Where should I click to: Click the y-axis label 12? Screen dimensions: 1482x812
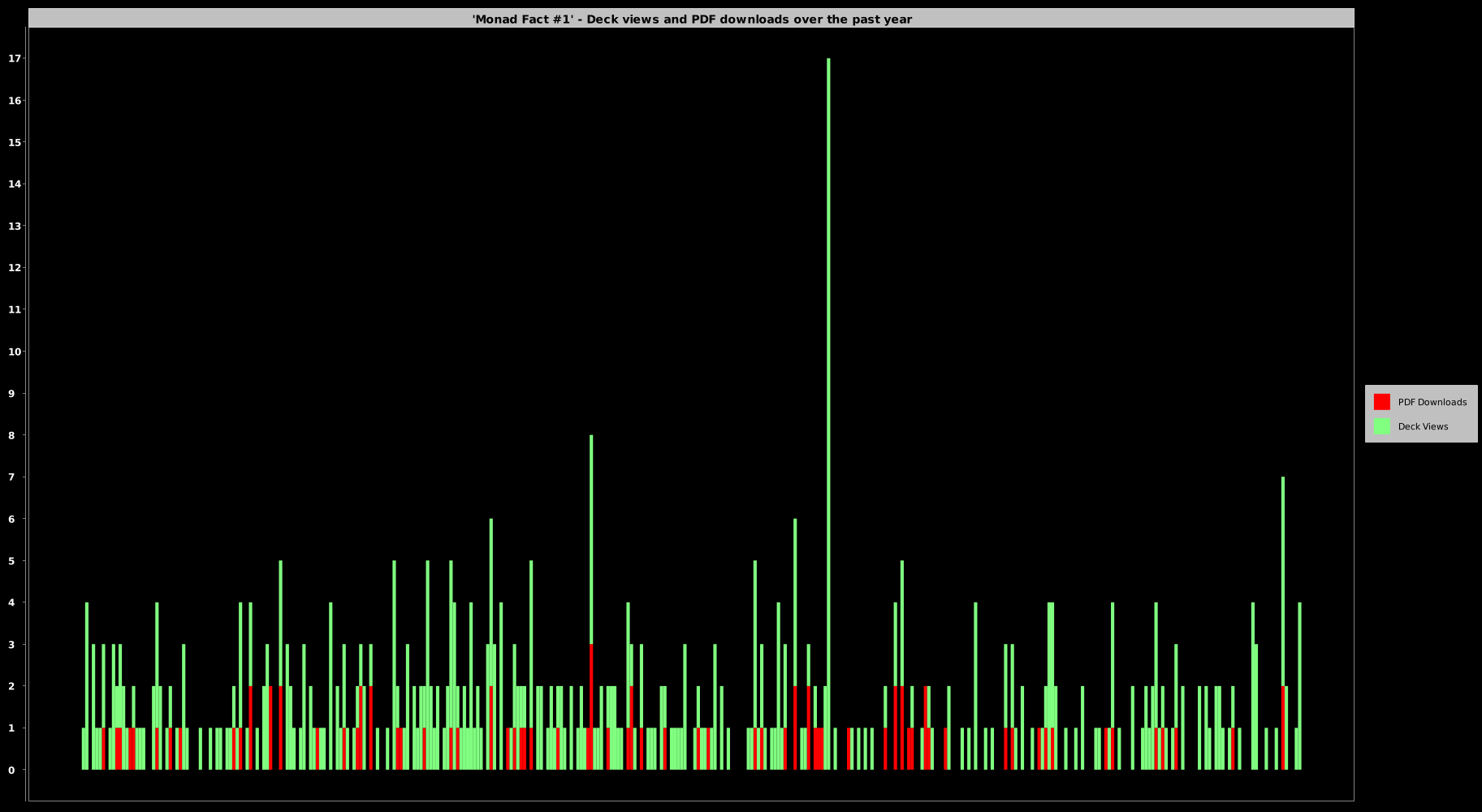pyautogui.click(x=15, y=268)
